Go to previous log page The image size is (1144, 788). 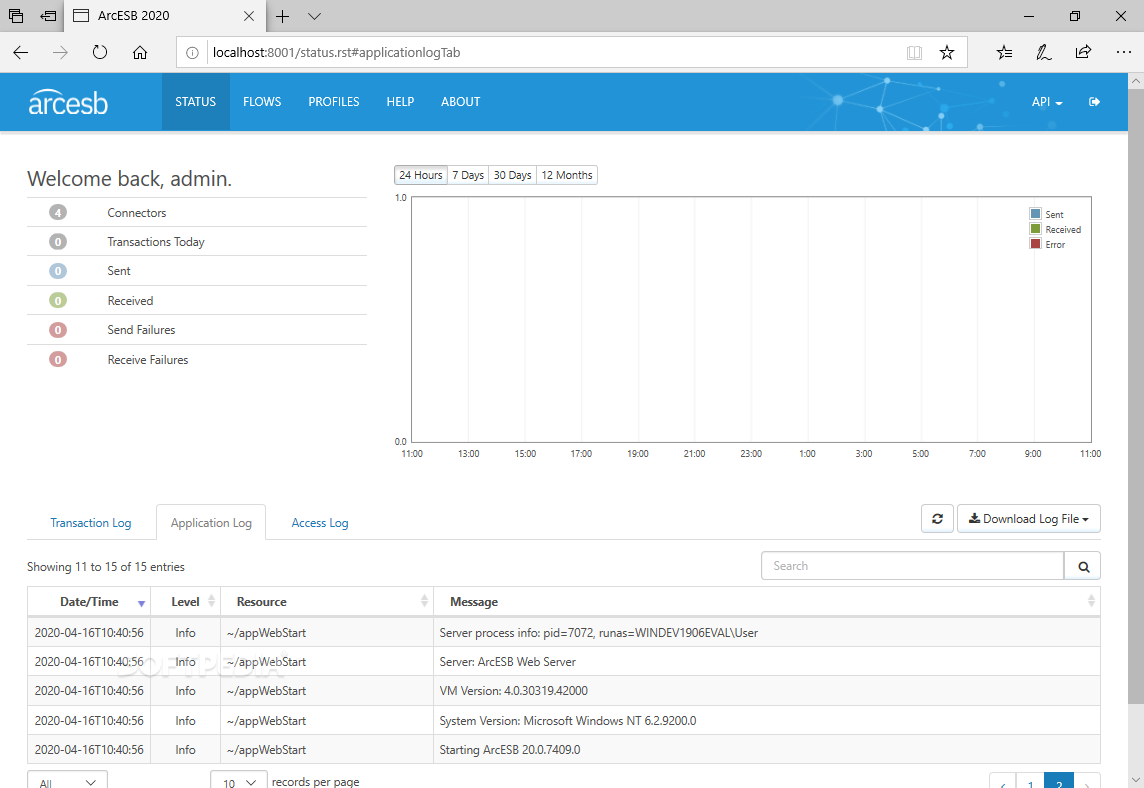tap(1002, 781)
